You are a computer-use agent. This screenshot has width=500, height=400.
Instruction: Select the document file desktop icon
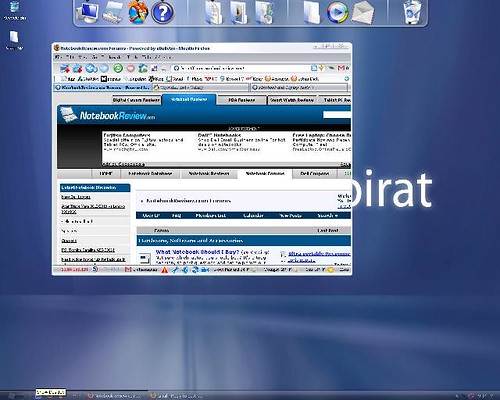coord(14,40)
